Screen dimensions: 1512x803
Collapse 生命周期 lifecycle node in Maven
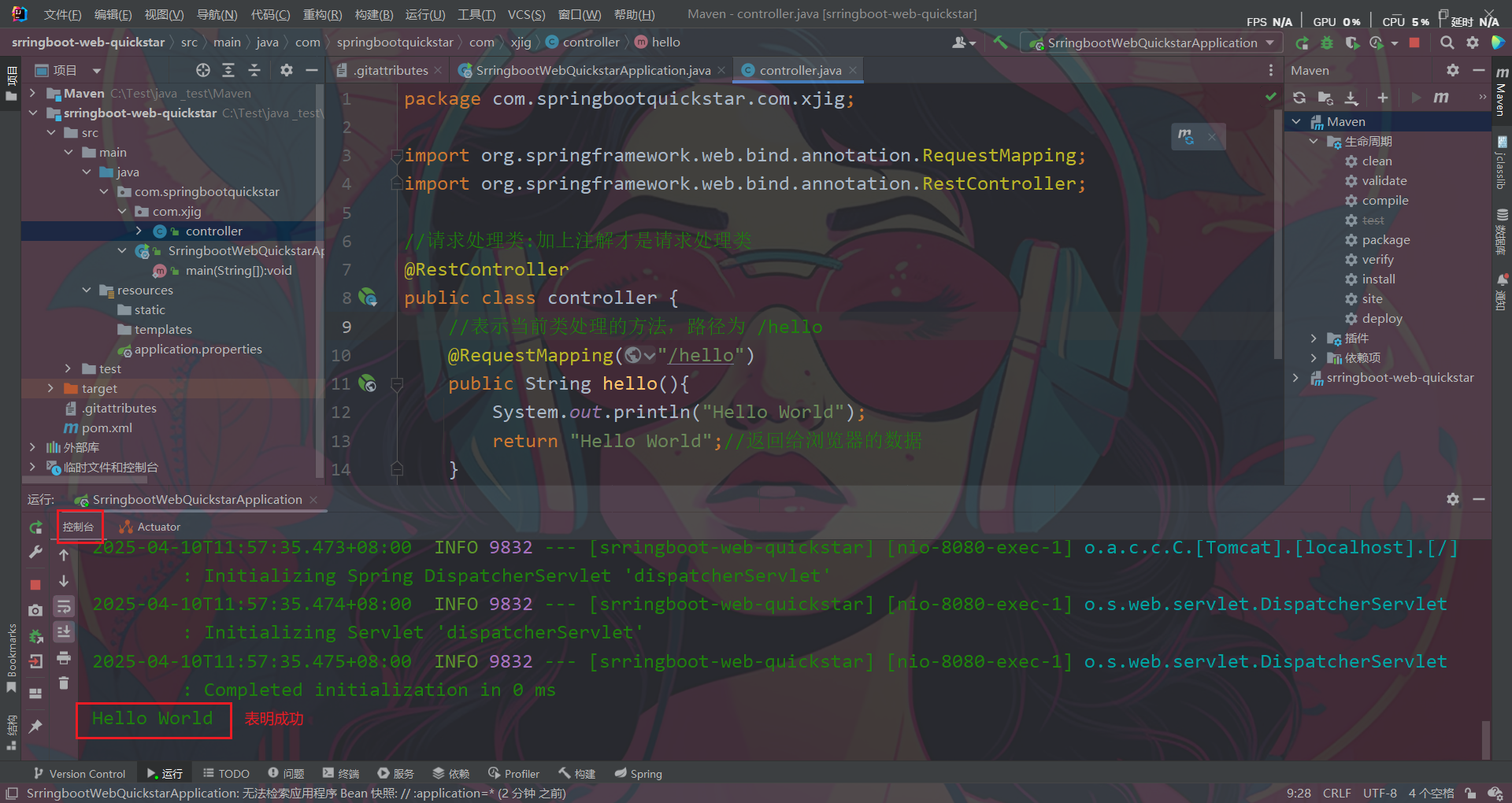pyautogui.click(x=1314, y=141)
